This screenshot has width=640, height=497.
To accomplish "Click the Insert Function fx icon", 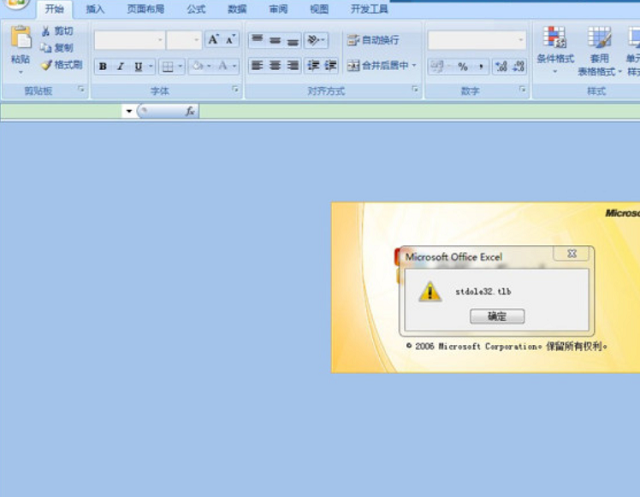I will (190, 111).
